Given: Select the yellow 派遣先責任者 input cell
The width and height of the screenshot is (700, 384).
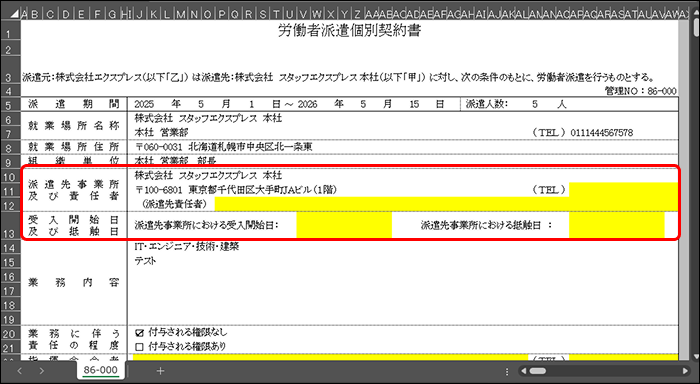Looking at the screenshot, I should tap(446, 204).
